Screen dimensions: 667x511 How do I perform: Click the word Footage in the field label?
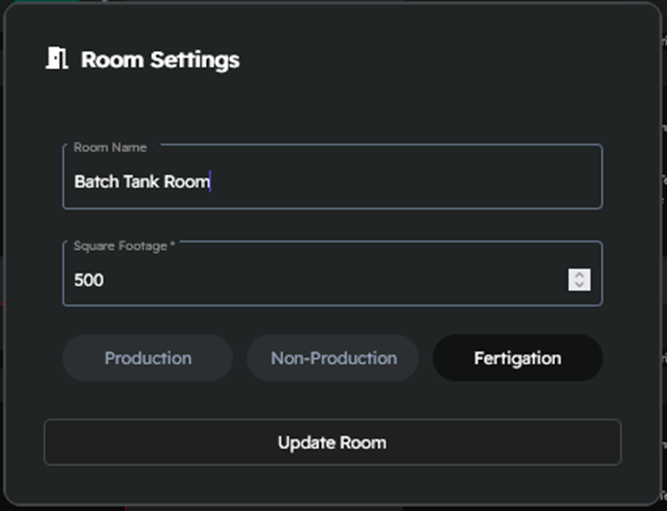pyautogui.click(x=144, y=245)
